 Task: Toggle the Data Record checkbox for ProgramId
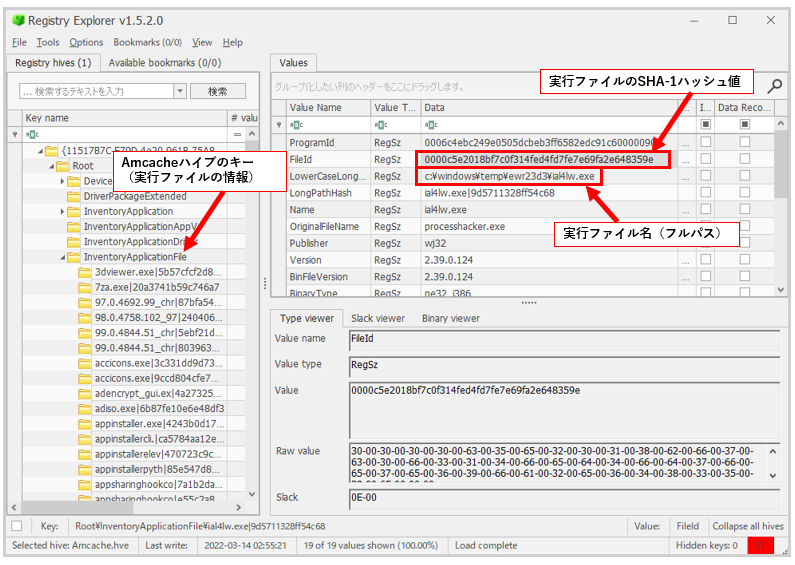point(744,142)
